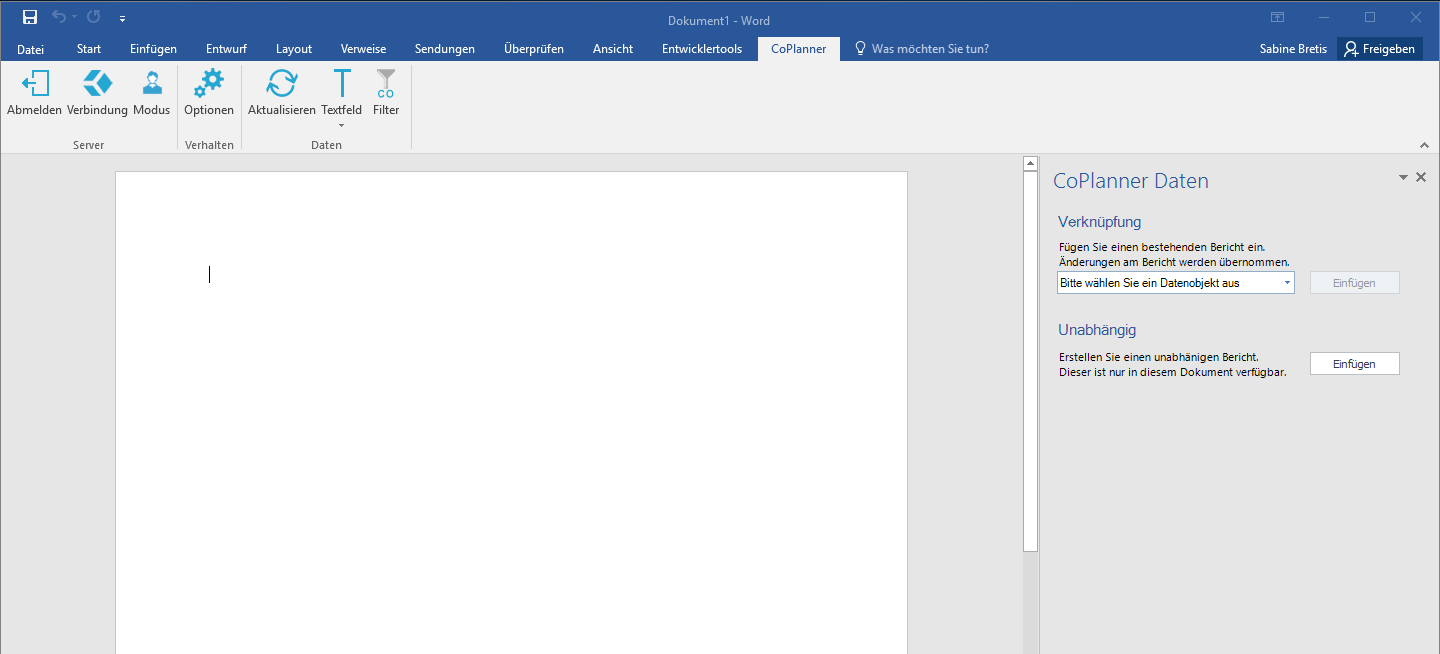Click Einfügen button under Unabhängig
This screenshot has width=1440, height=654.
pyautogui.click(x=1354, y=364)
